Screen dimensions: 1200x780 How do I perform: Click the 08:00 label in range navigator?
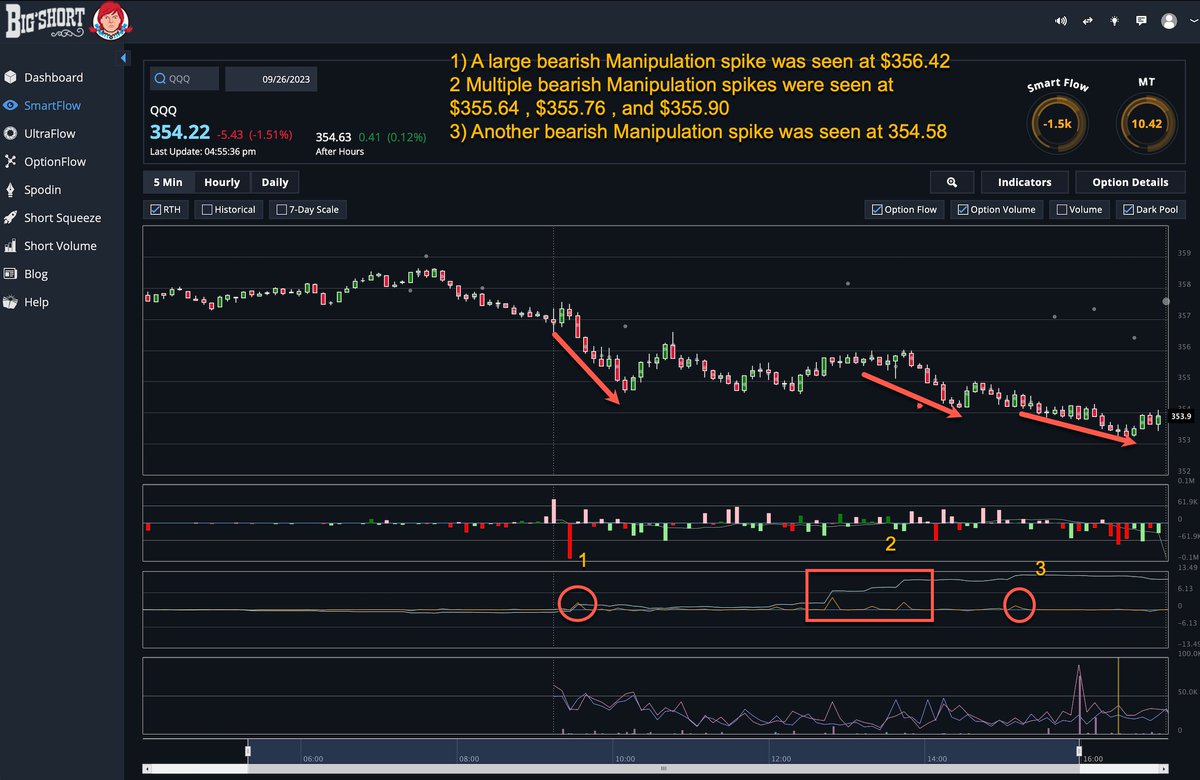470,759
